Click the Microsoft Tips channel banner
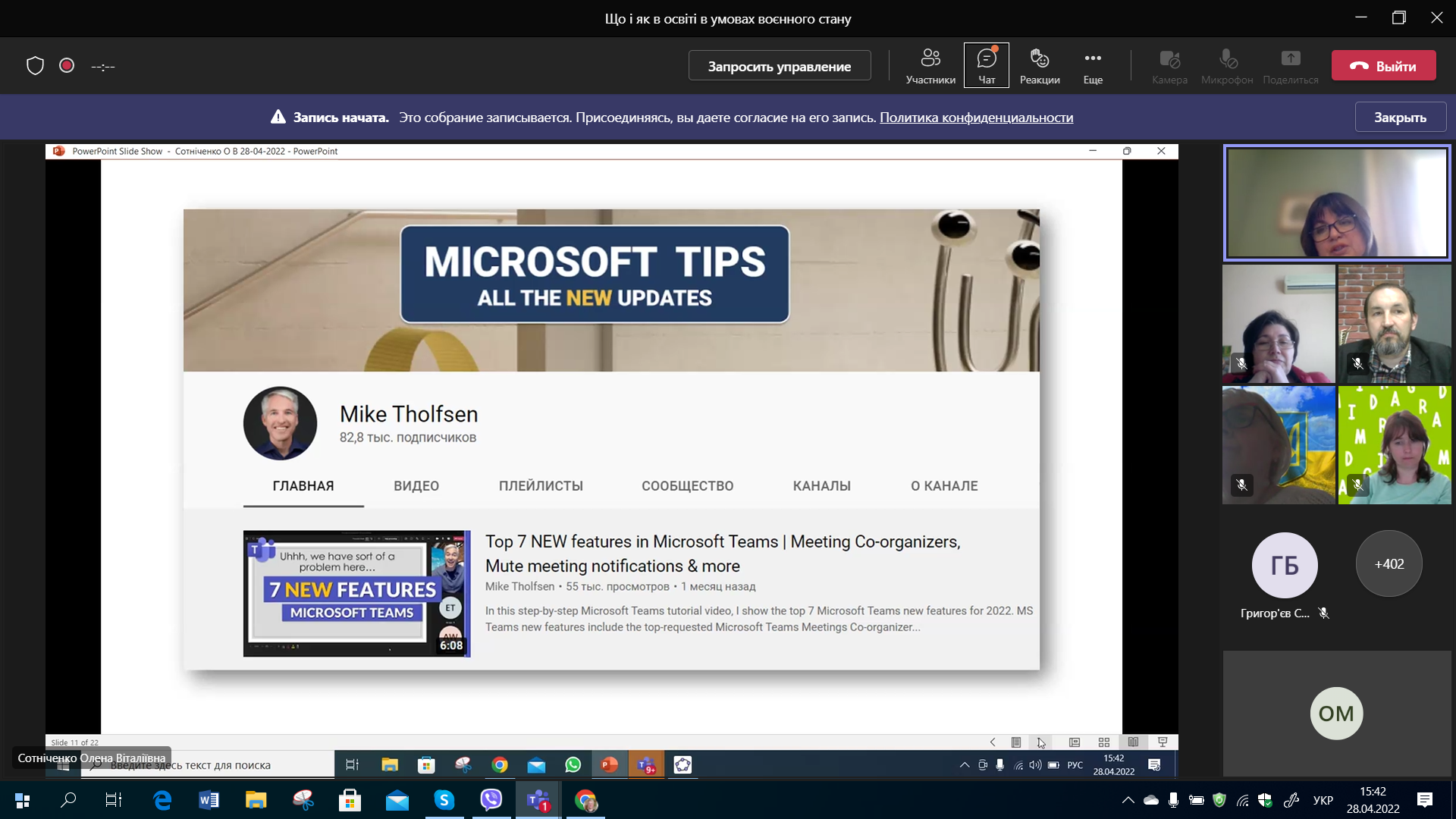This screenshot has width=1456, height=819. (x=611, y=290)
